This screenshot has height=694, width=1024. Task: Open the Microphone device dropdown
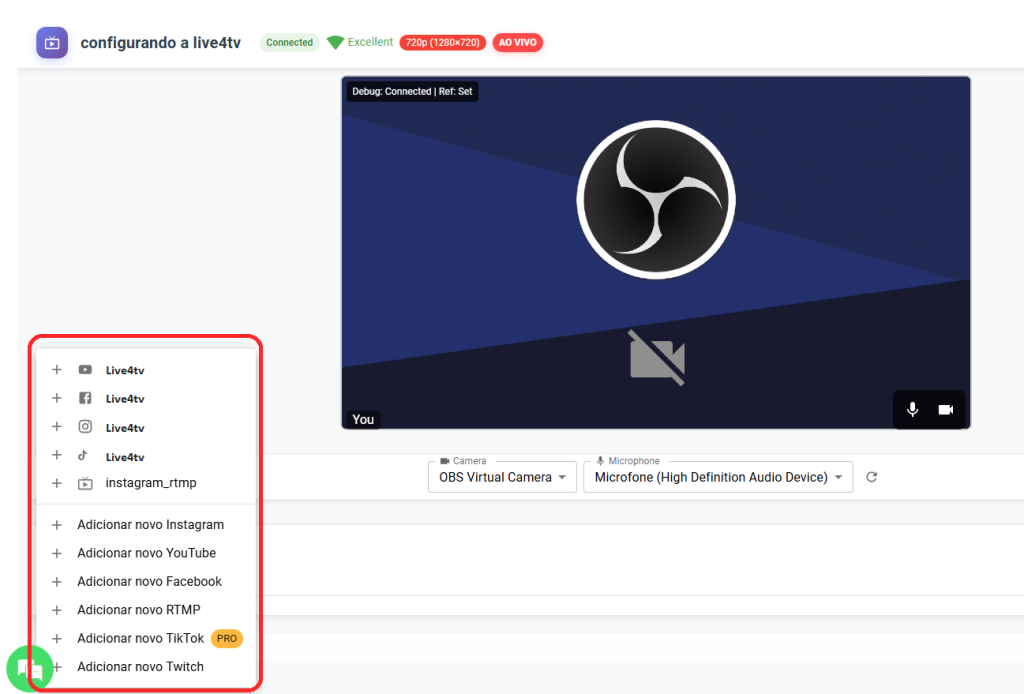click(718, 477)
